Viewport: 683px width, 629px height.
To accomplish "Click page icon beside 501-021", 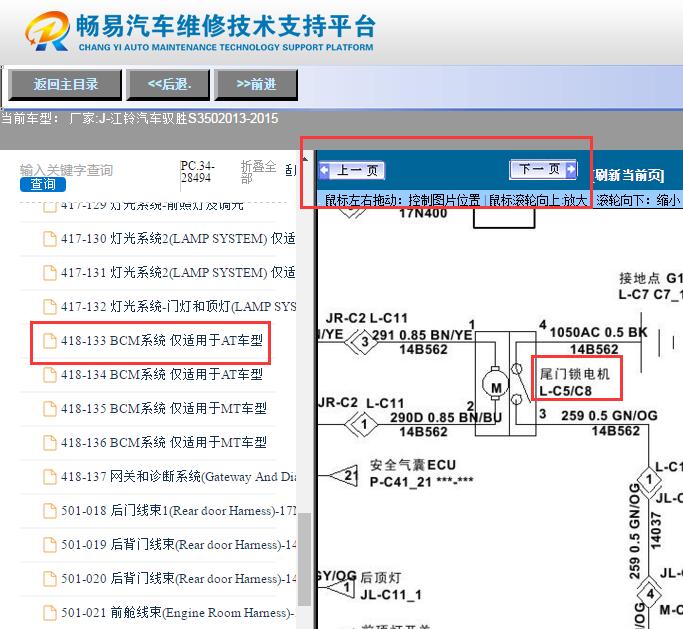I will pyautogui.click(x=50, y=612).
